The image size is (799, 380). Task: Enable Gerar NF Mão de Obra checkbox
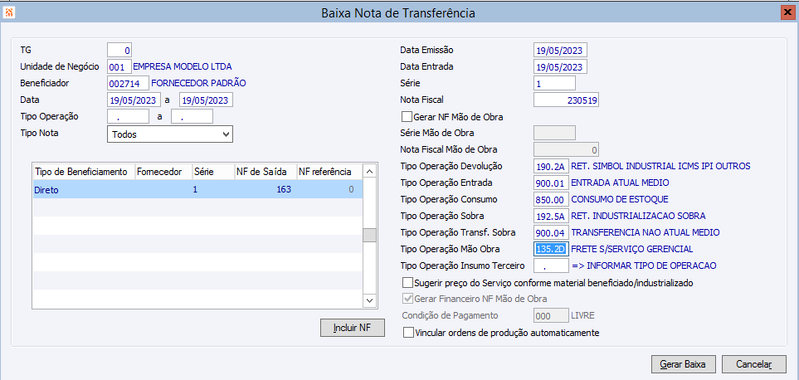pyautogui.click(x=406, y=117)
